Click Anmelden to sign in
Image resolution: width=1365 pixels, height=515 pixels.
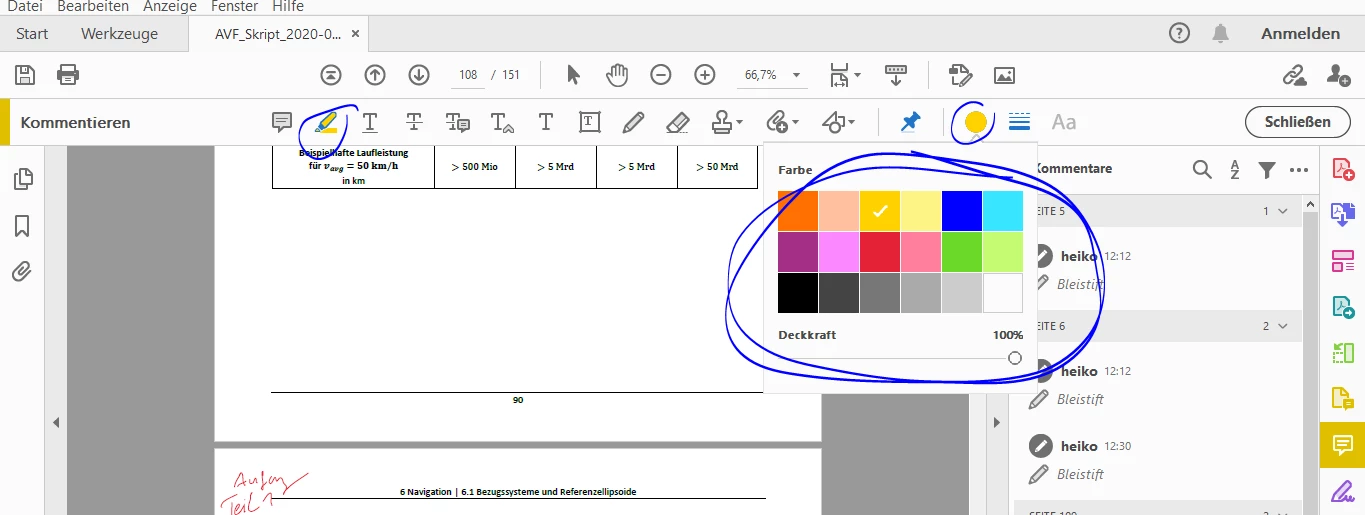[x=1300, y=33]
